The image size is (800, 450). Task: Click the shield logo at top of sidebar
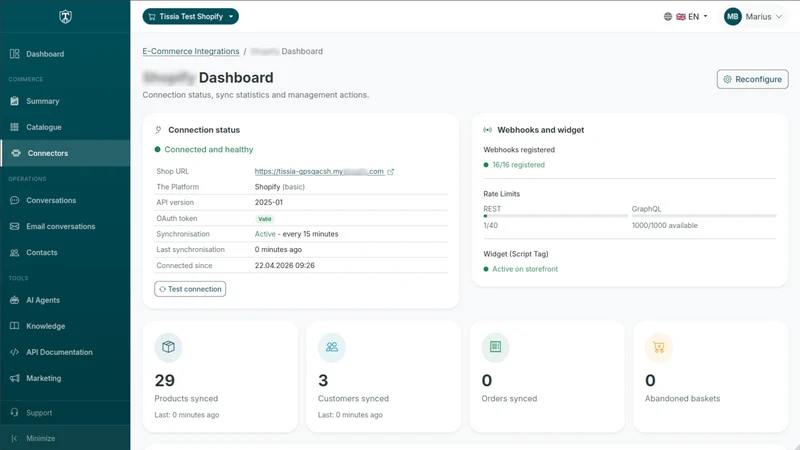click(x=65, y=16)
